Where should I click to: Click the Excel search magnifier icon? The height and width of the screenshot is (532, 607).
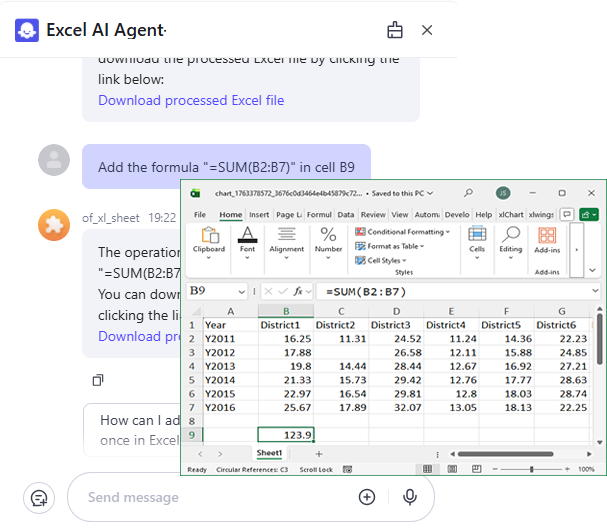(468, 193)
